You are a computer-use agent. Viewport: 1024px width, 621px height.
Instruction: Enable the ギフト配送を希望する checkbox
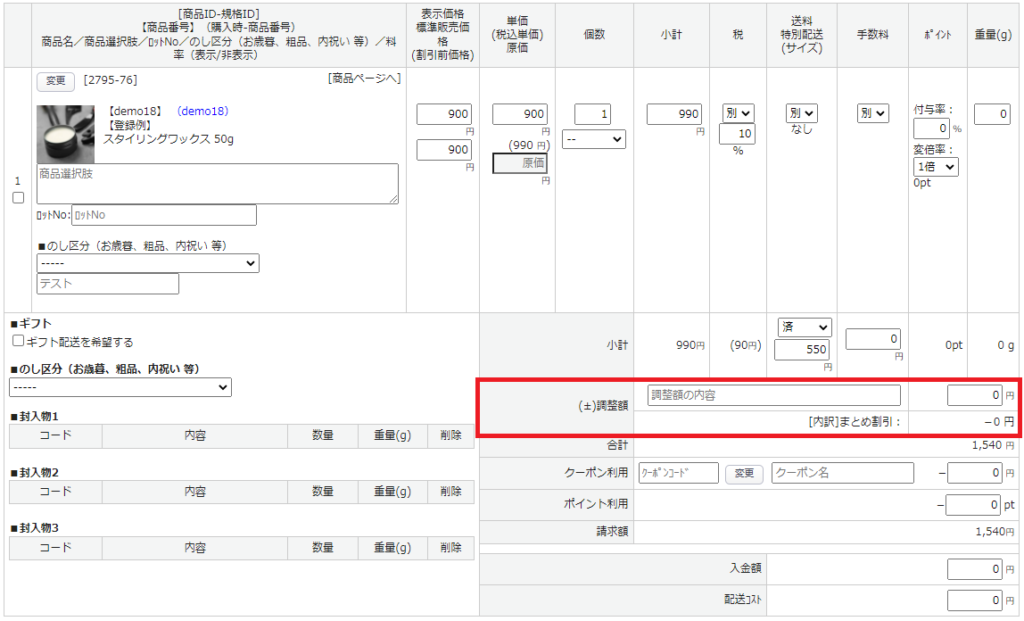pos(18,342)
